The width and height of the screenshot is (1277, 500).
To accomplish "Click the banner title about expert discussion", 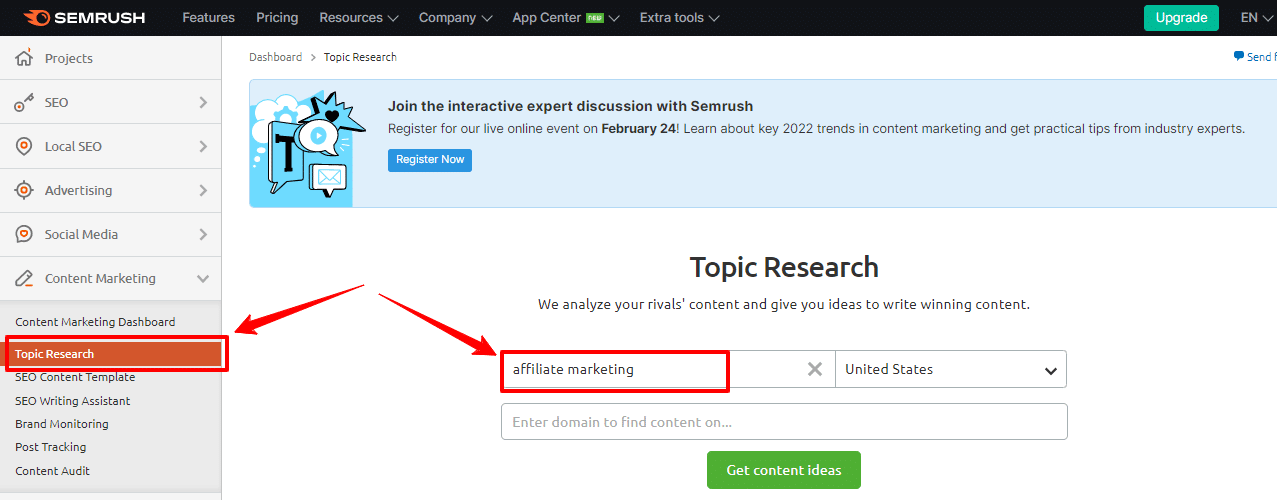I will (570, 106).
